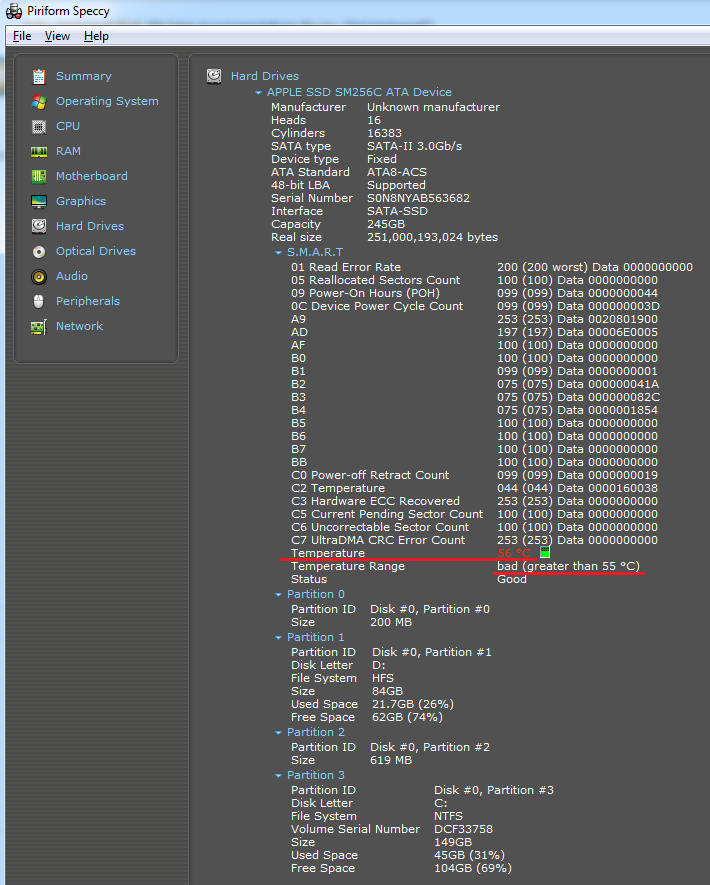Click the Operating System Windows flag icon

click(38, 102)
